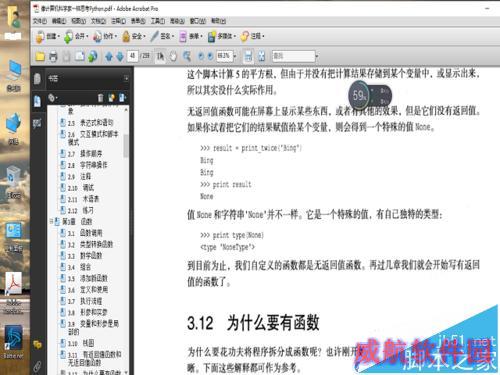500x375 pixels.
Task: Go to the next page with the down arrow
Action: point(120,56)
